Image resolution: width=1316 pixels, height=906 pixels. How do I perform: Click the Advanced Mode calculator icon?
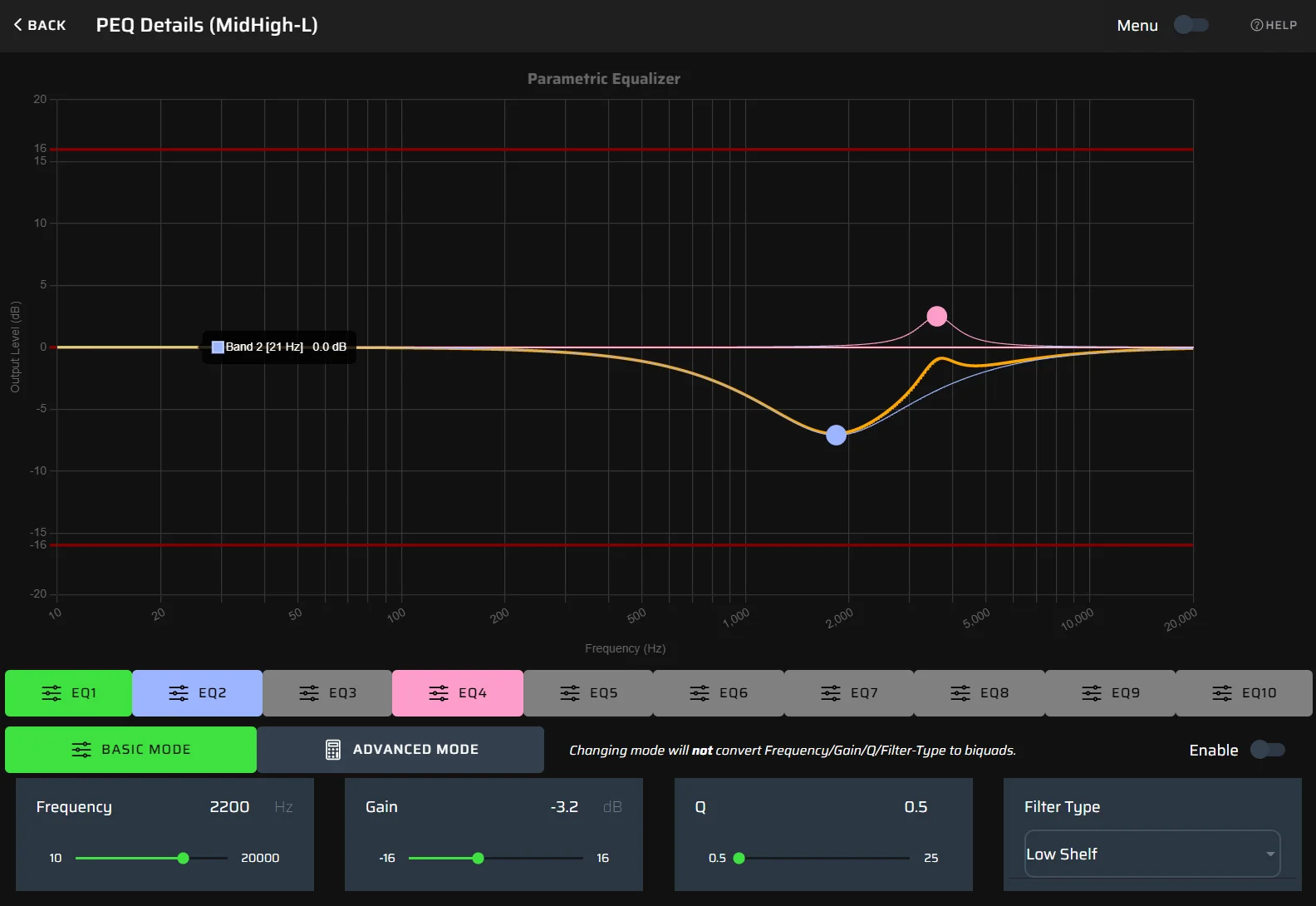(333, 750)
